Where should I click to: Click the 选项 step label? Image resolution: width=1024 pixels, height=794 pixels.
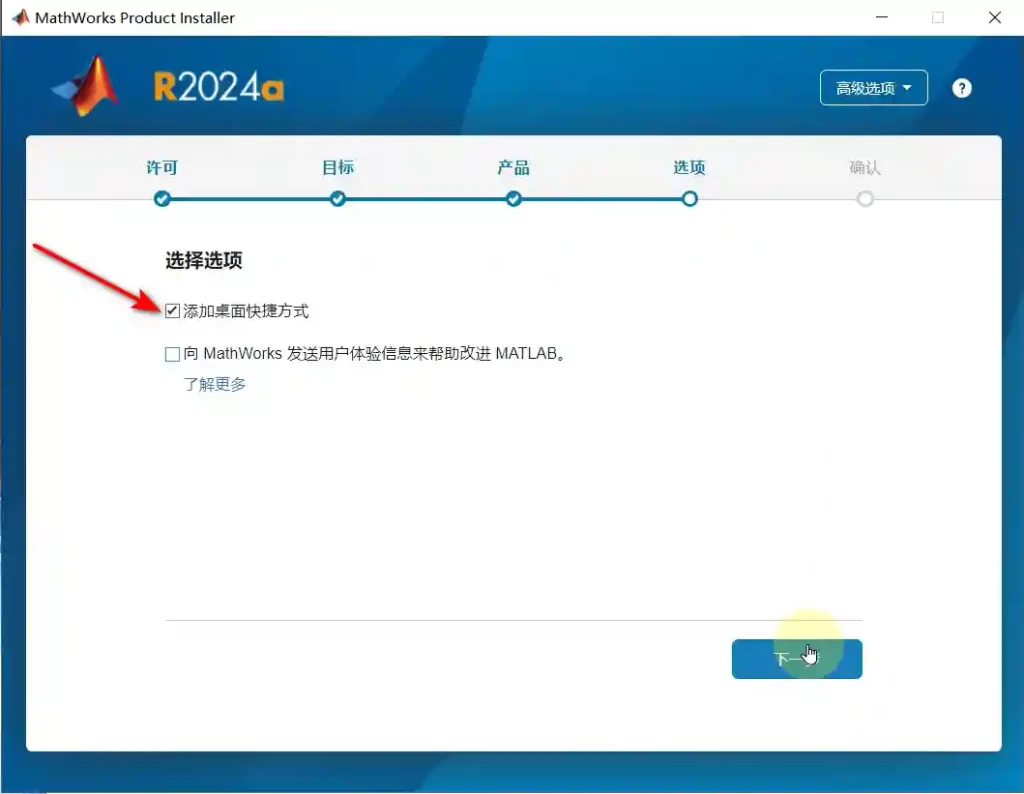click(689, 168)
